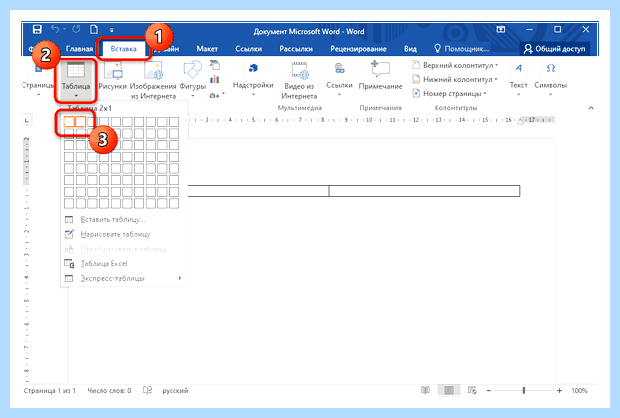This screenshot has width=620, height=418.
Task: Open Верхний колонтитул header dropdown
Action: (455, 65)
